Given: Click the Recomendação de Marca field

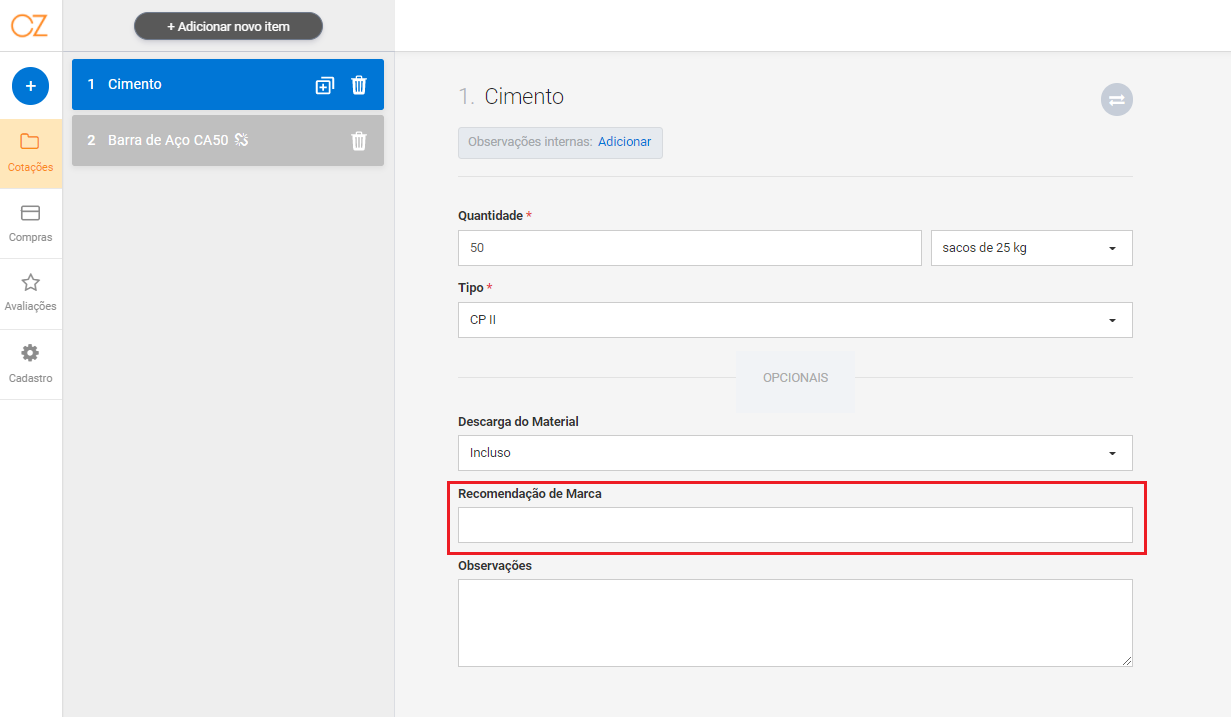Looking at the screenshot, I should pyautogui.click(x=795, y=525).
